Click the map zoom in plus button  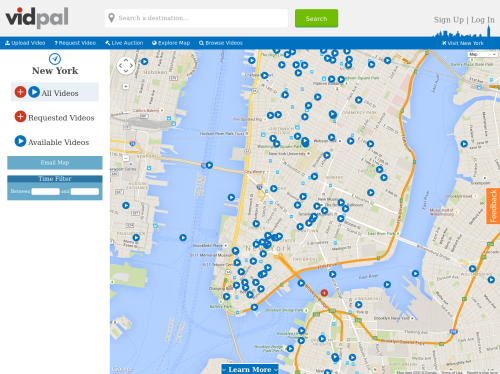(126, 86)
